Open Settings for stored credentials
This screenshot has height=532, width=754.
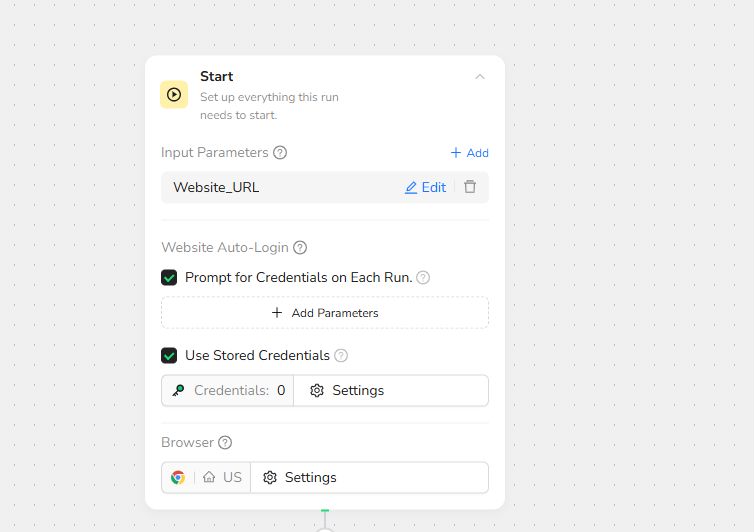pyautogui.click(x=347, y=391)
